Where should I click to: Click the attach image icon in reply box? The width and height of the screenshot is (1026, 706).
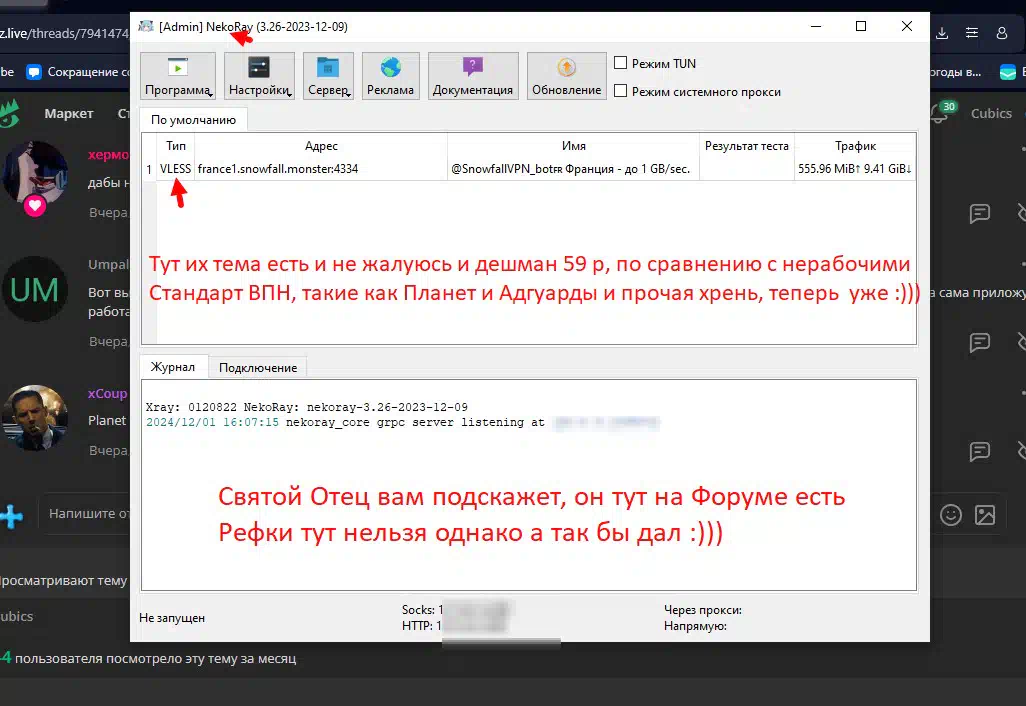985,515
